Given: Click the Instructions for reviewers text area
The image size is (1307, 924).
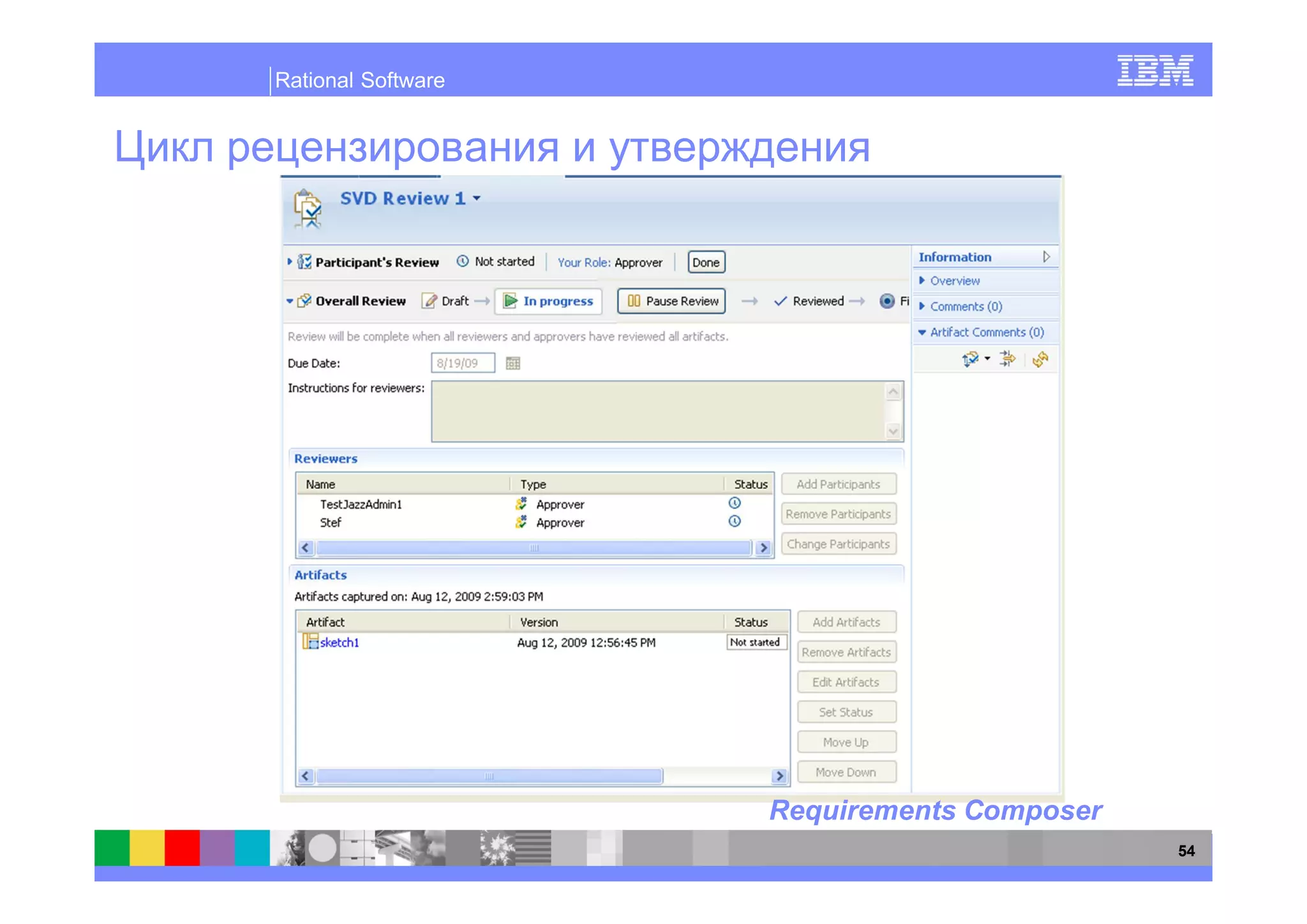Looking at the screenshot, I should tap(668, 412).
